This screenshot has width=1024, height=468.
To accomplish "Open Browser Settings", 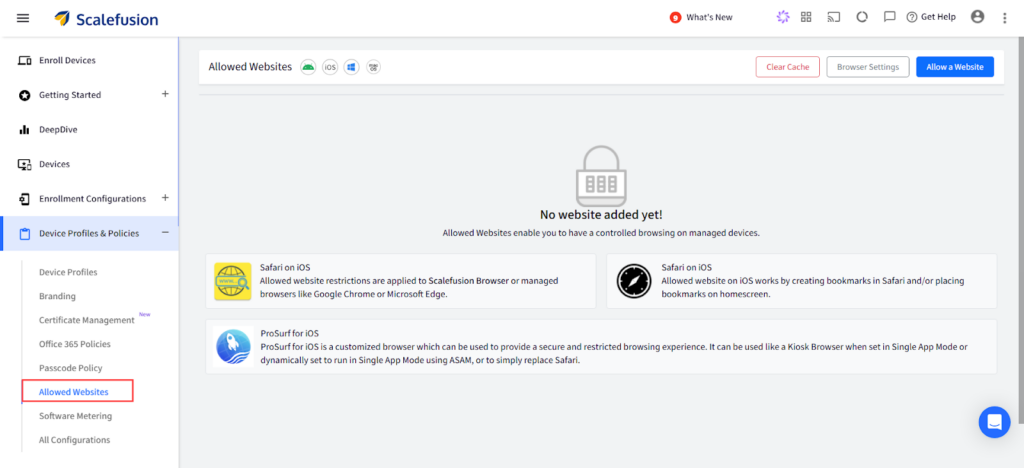I will (868, 67).
